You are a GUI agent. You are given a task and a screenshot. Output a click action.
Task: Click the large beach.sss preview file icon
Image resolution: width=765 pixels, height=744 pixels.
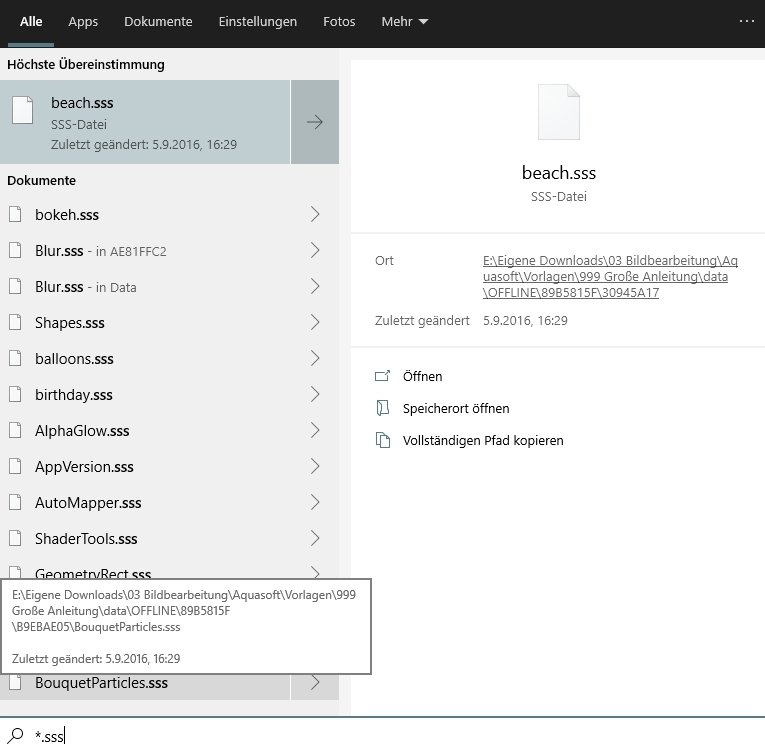pos(558,112)
